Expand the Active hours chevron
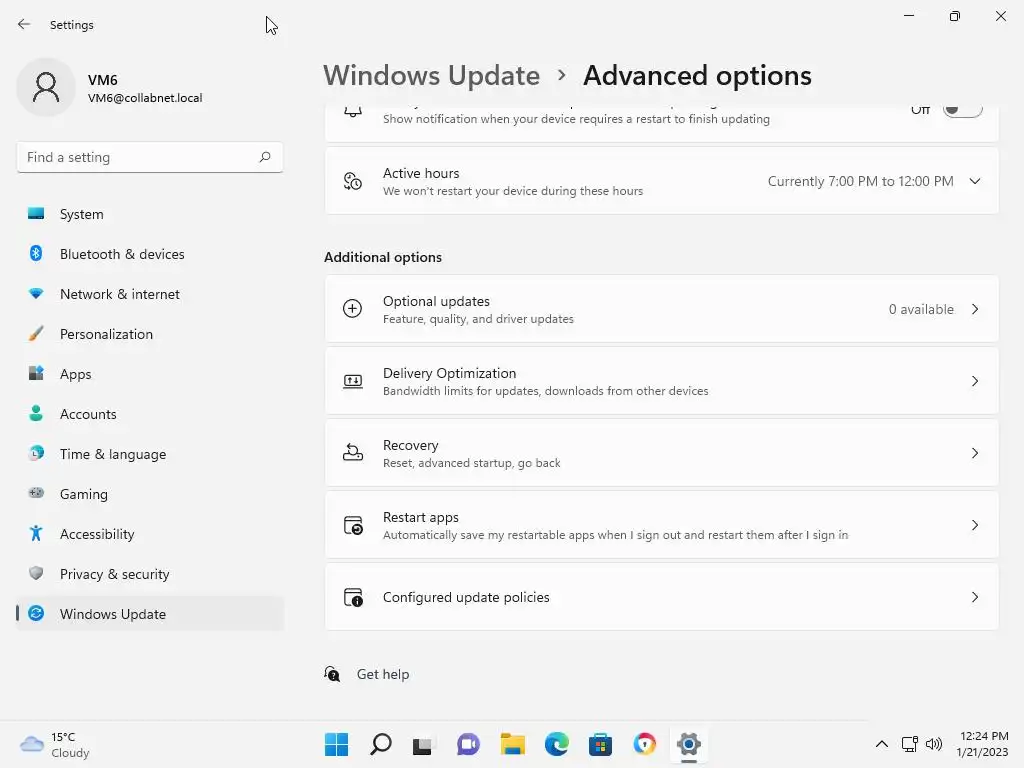The height and width of the screenshot is (768, 1024). point(975,181)
